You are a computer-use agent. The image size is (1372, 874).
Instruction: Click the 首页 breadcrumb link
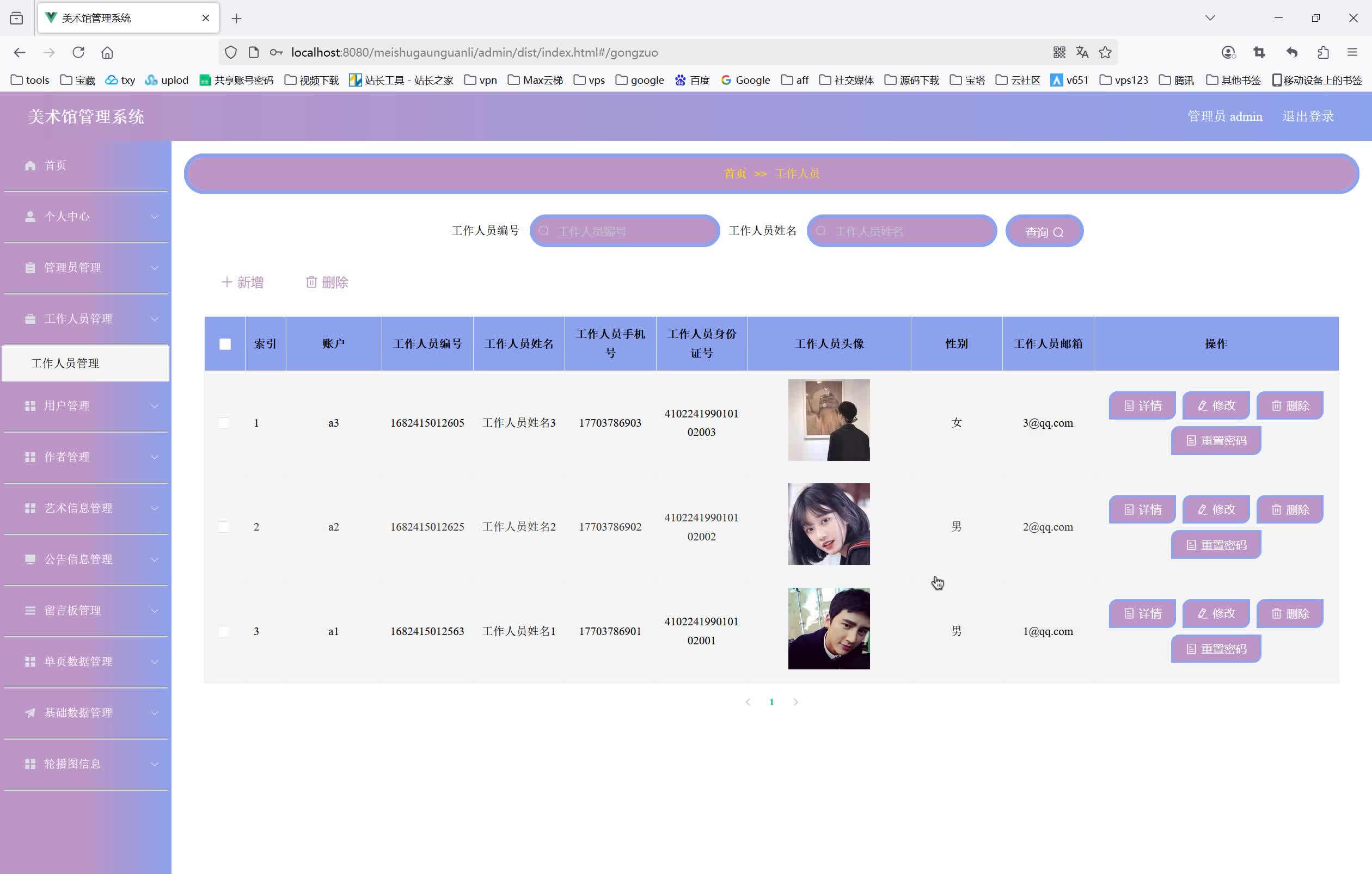(x=735, y=174)
